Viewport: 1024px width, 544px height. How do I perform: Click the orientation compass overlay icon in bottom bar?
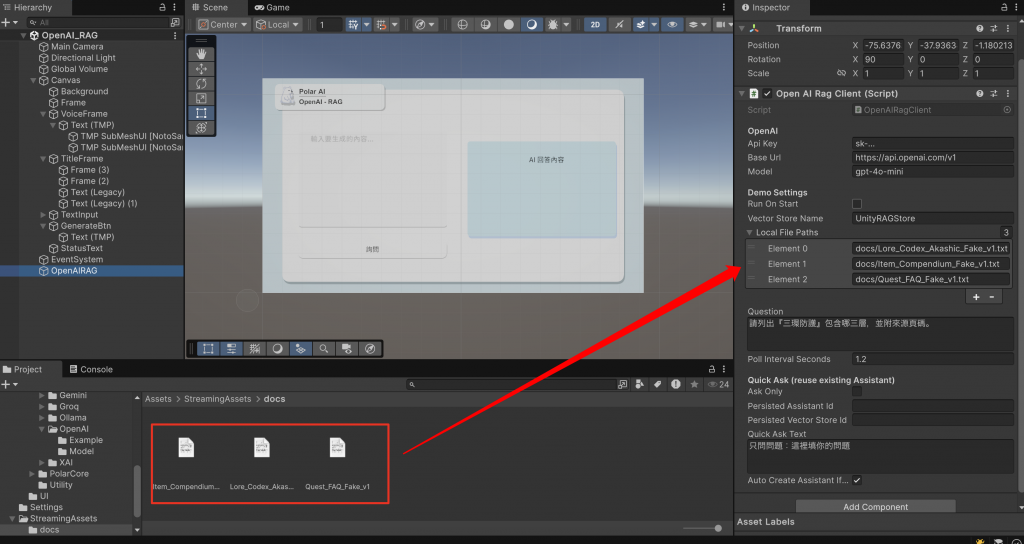pos(370,349)
